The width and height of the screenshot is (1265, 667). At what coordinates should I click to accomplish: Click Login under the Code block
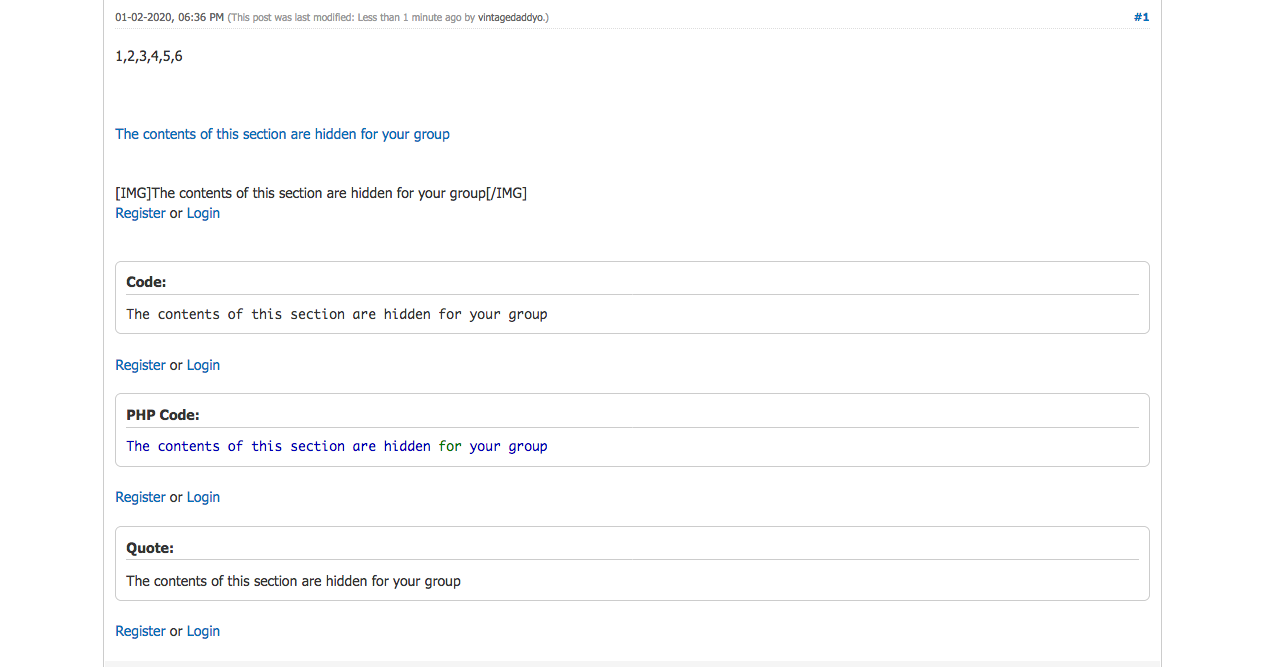pos(203,365)
